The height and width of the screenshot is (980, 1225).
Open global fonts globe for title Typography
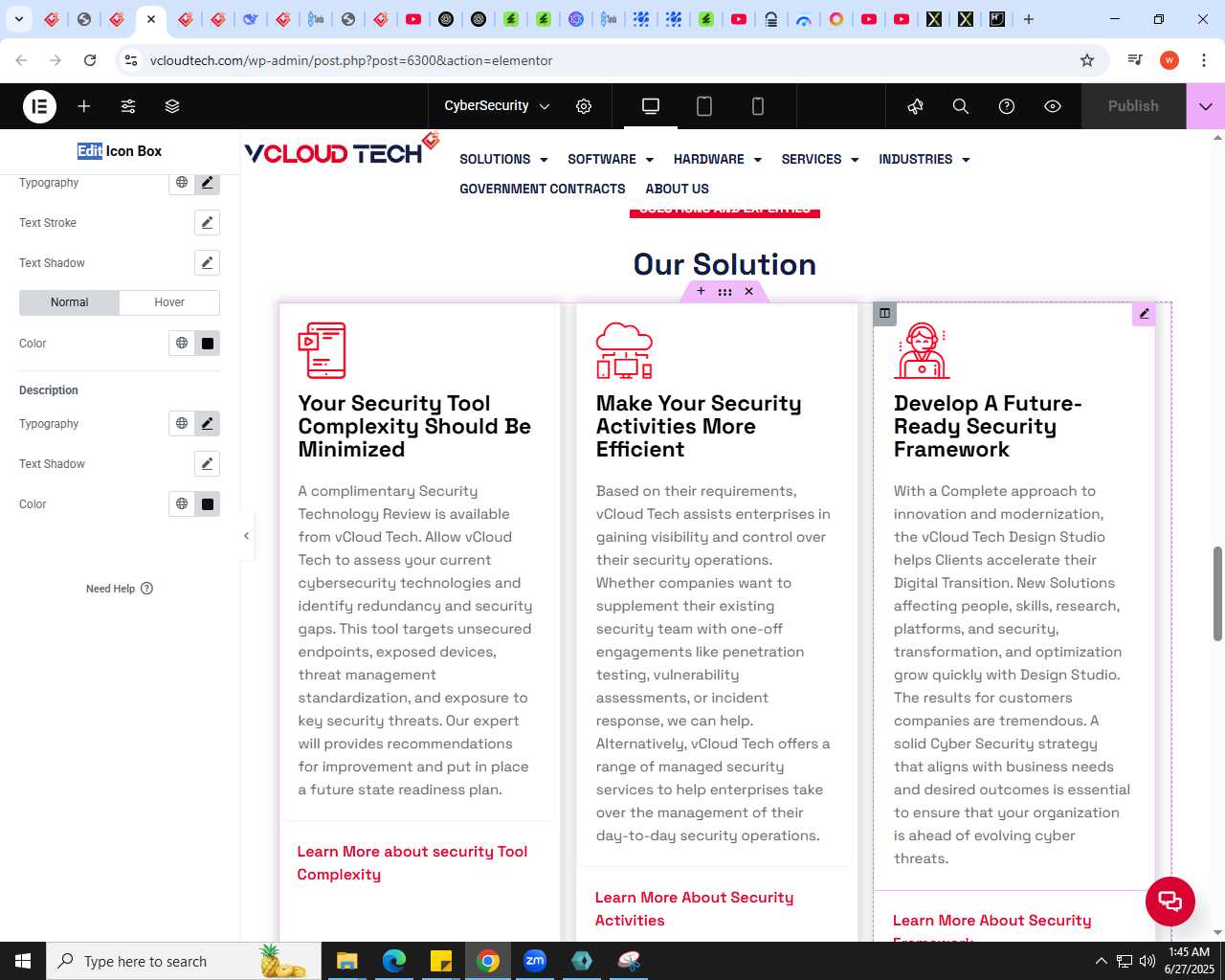[182, 182]
